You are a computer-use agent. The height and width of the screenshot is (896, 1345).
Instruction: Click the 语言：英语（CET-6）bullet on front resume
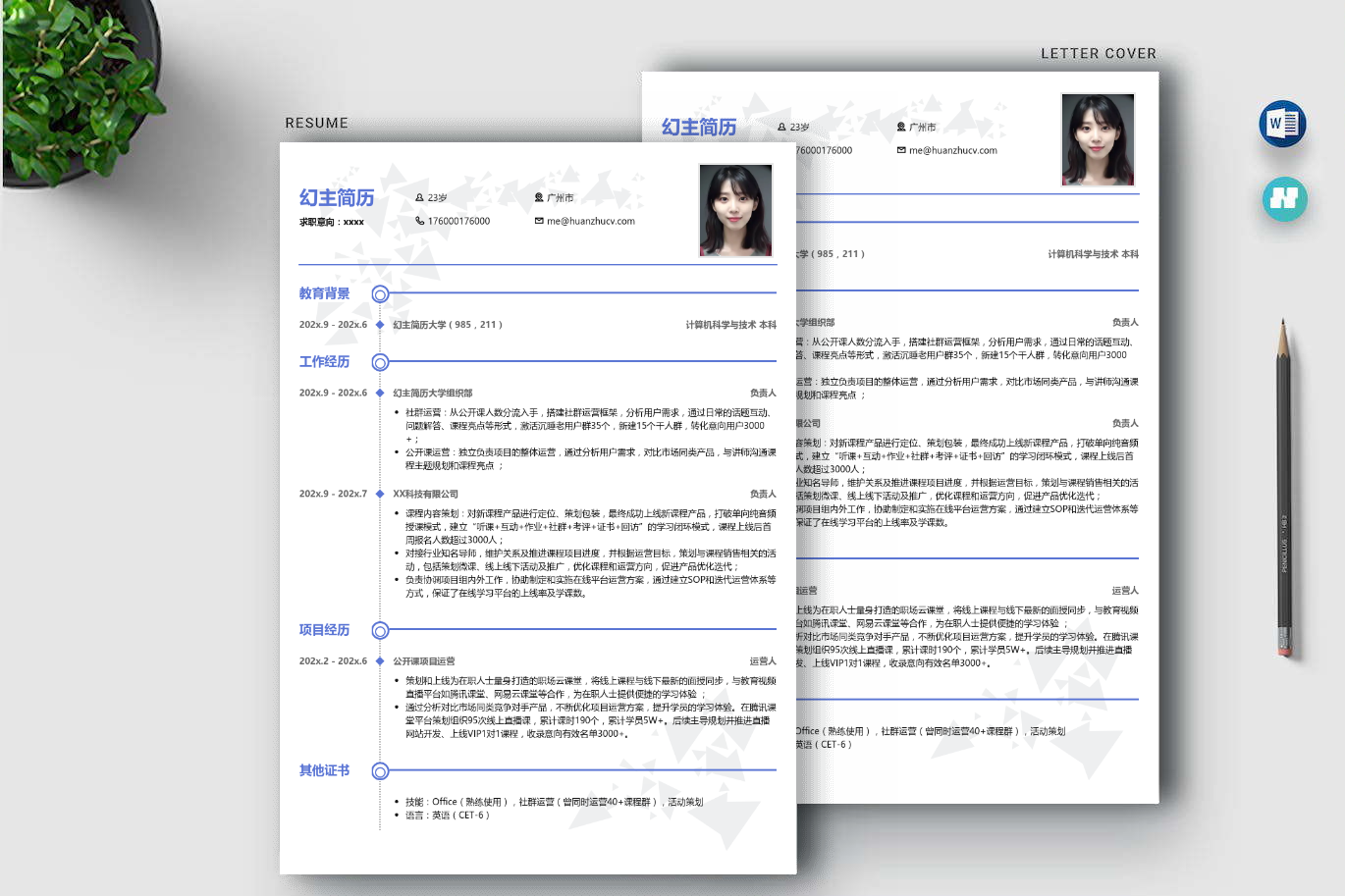pos(448,816)
